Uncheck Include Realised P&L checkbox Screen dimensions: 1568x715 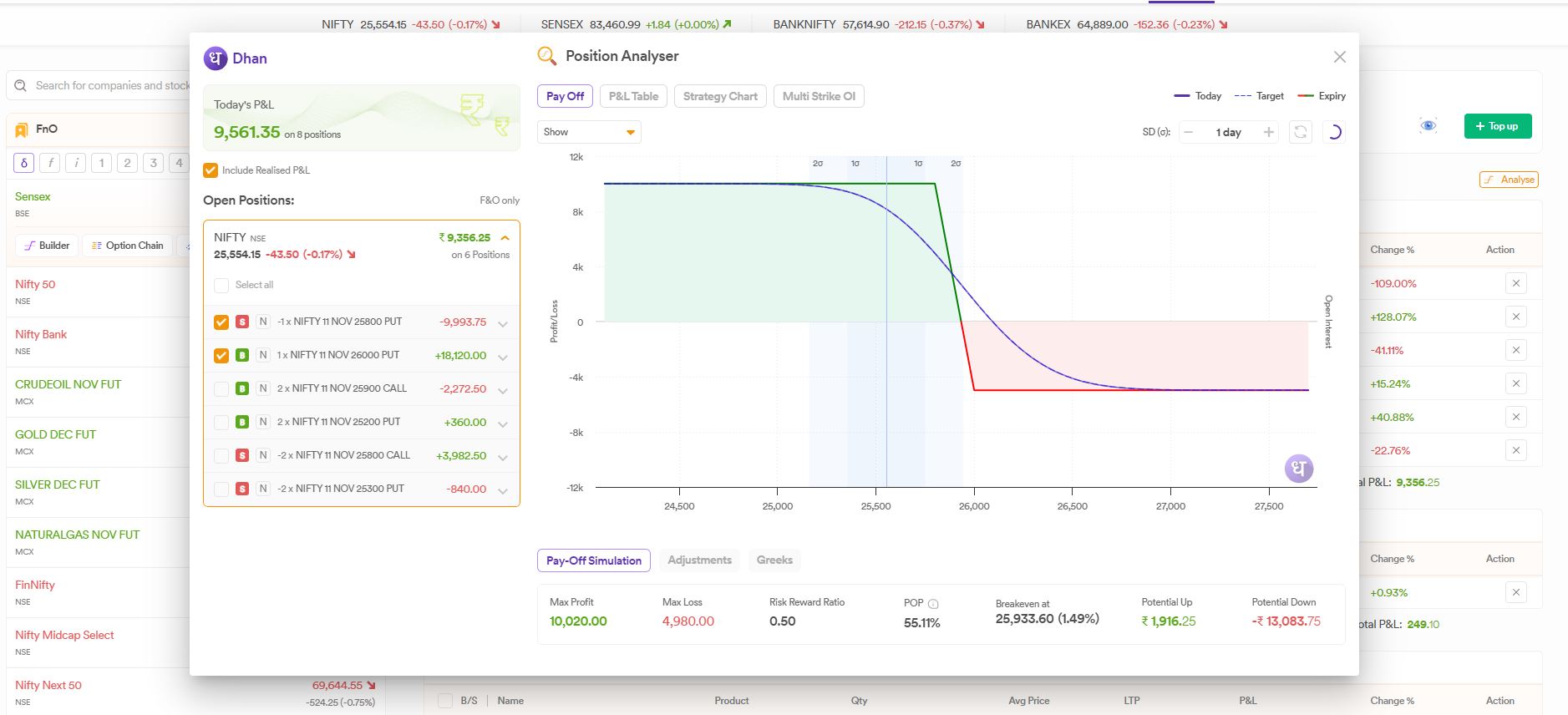211,170
